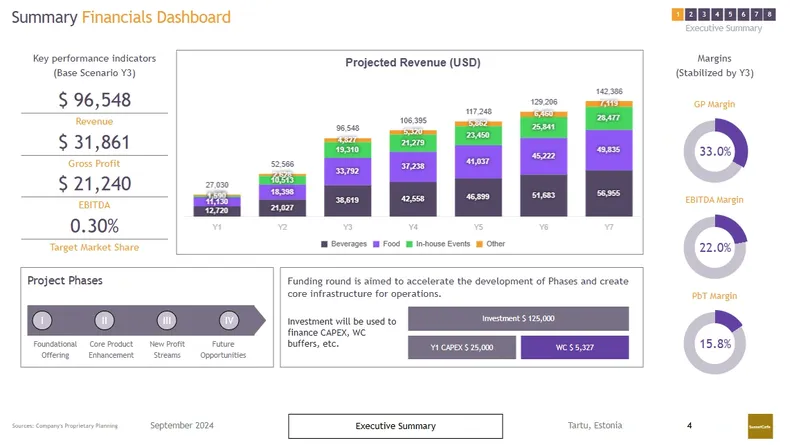Click the Phase II circle icon

click(104, 320)
